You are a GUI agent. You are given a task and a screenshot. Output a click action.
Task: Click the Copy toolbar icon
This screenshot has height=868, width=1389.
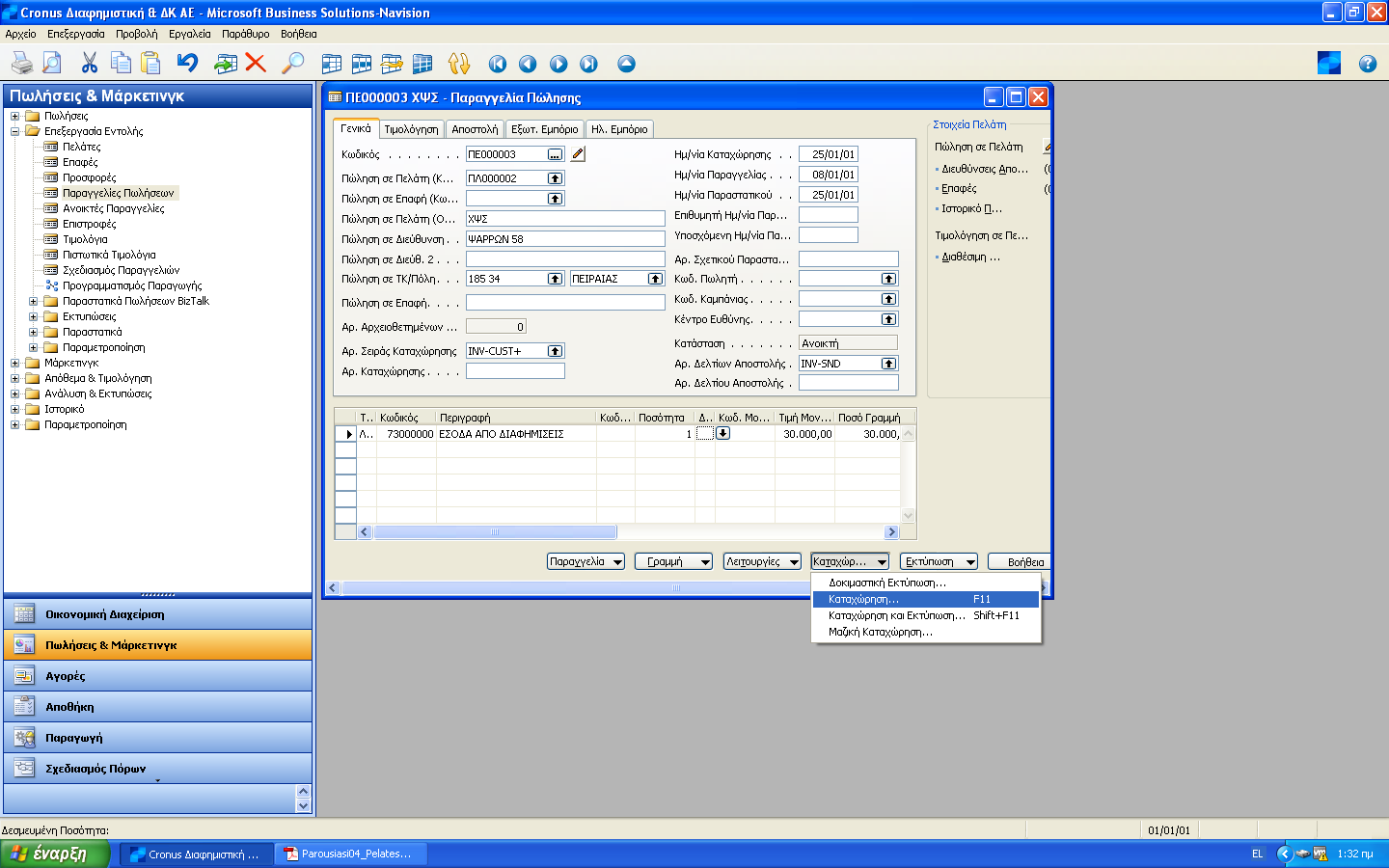click(x=121, y=64)
